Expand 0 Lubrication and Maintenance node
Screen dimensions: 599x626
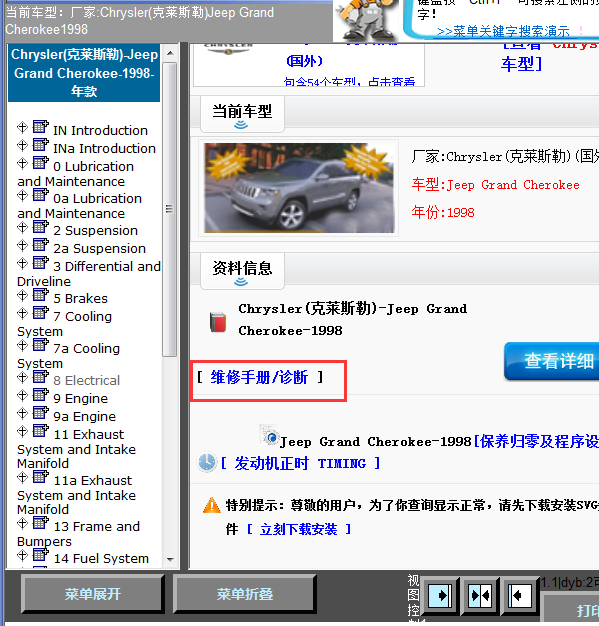(22, 163)
